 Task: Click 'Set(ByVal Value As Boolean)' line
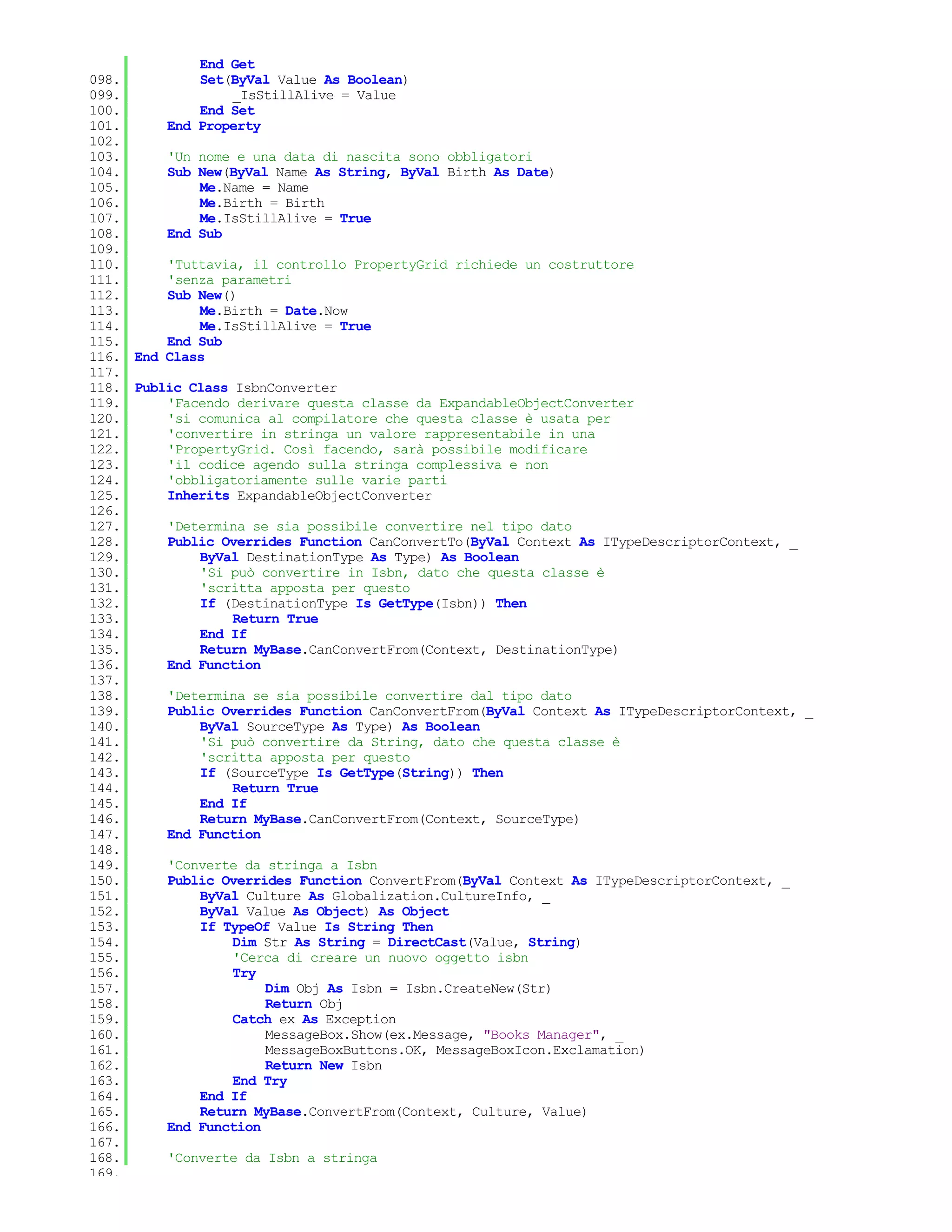pos(304,80)
